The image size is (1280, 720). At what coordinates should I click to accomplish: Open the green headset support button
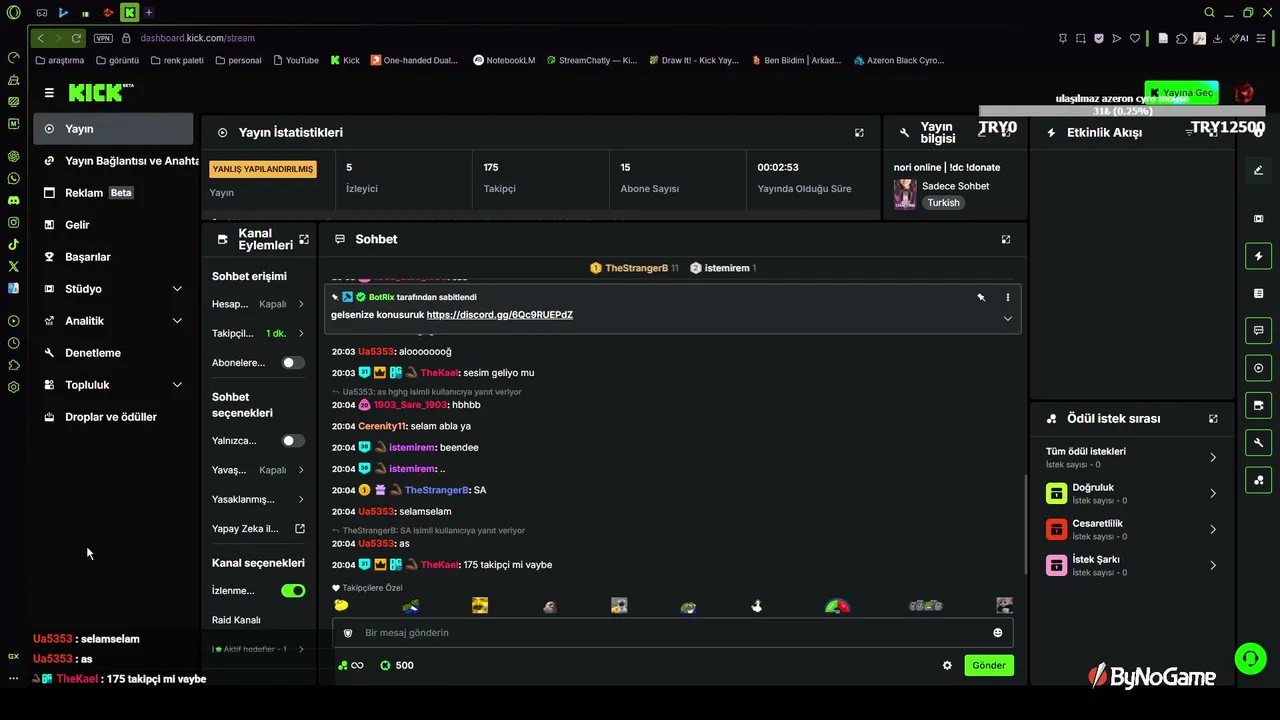1250,658
